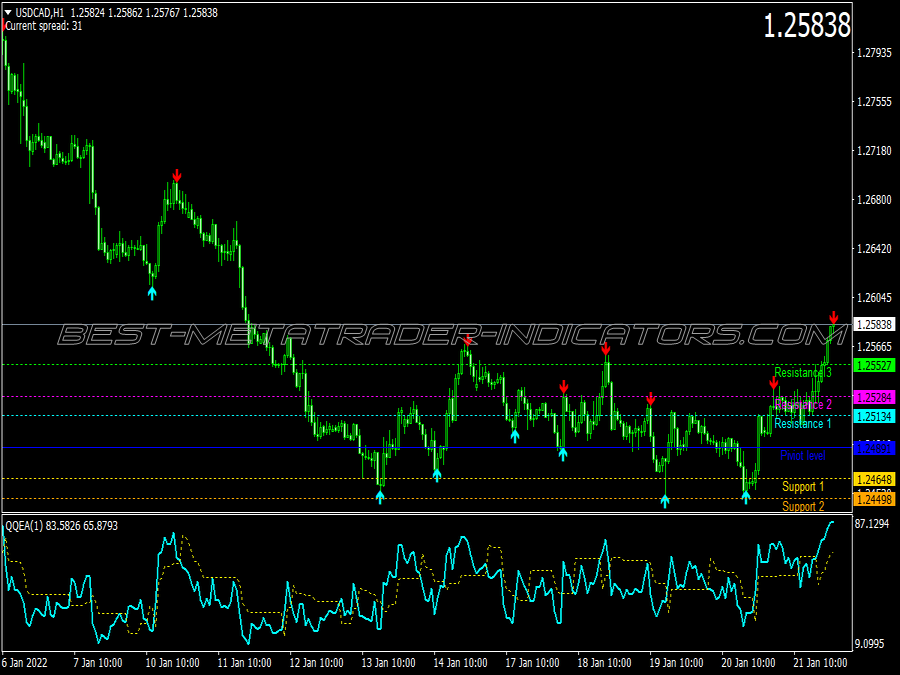Select cyan buy arrow under 20 Jan low
Viewport: 900px width, 675px height.
[746, 497]
